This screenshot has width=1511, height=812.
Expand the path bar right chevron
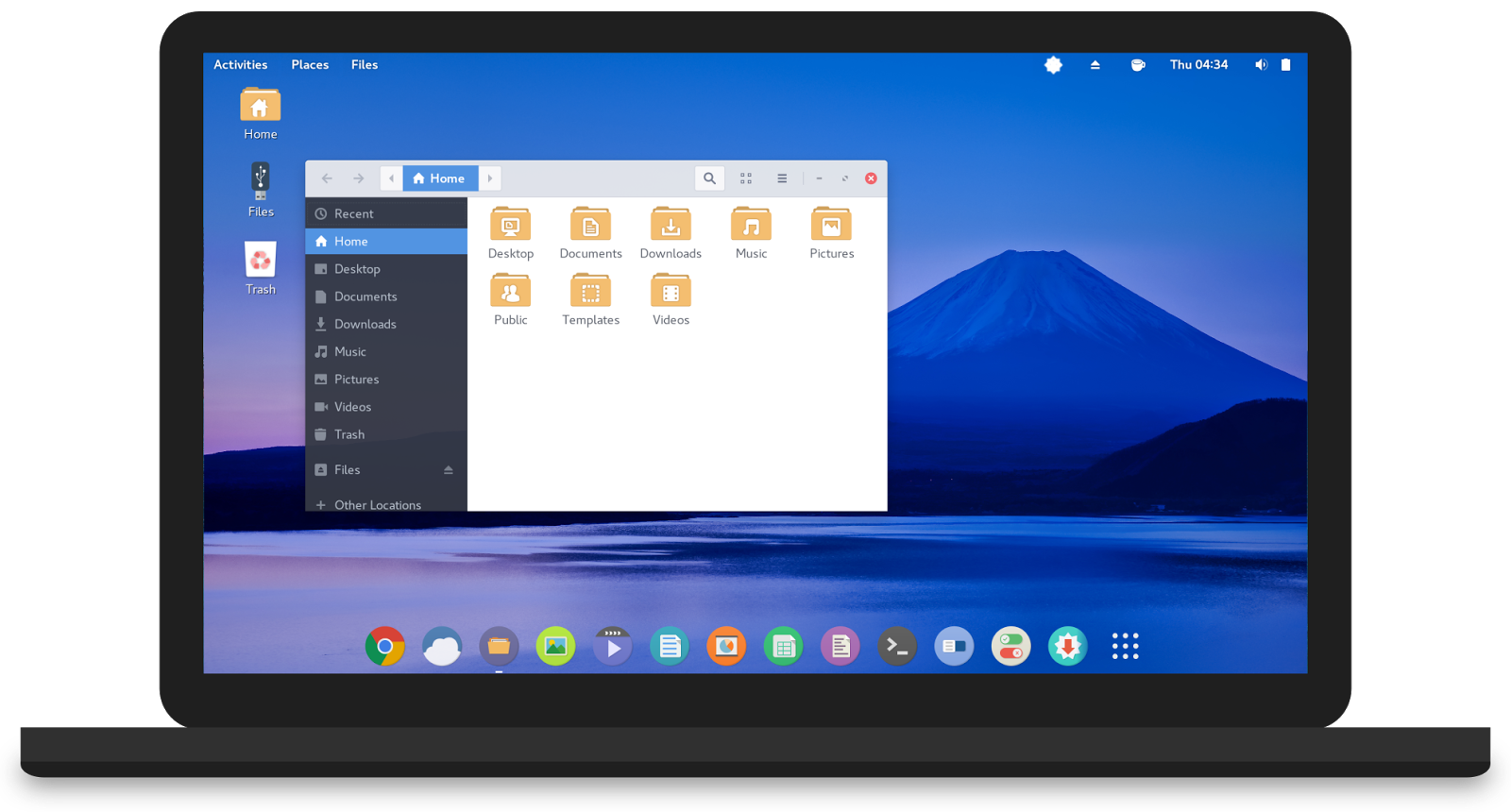[x=490, y=178]
